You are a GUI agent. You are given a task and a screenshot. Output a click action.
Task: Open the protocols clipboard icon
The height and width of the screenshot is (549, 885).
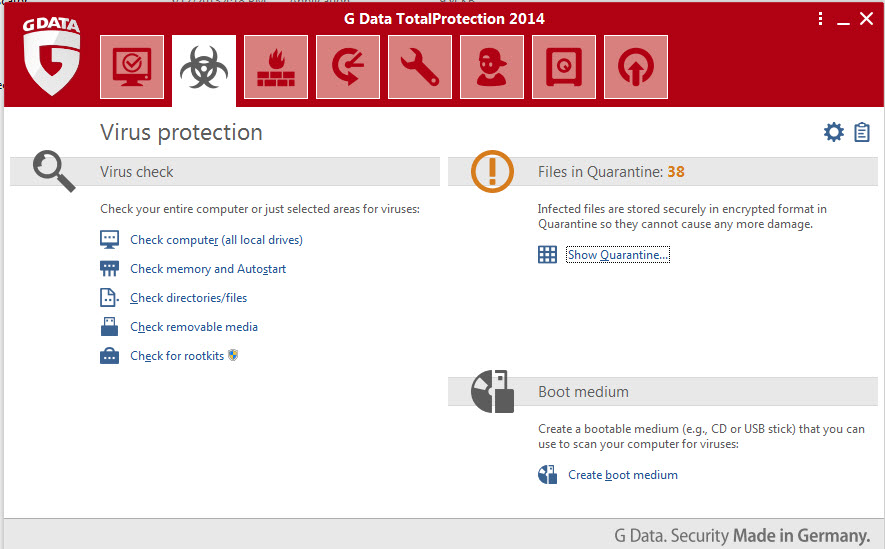[x=862, y=132]
